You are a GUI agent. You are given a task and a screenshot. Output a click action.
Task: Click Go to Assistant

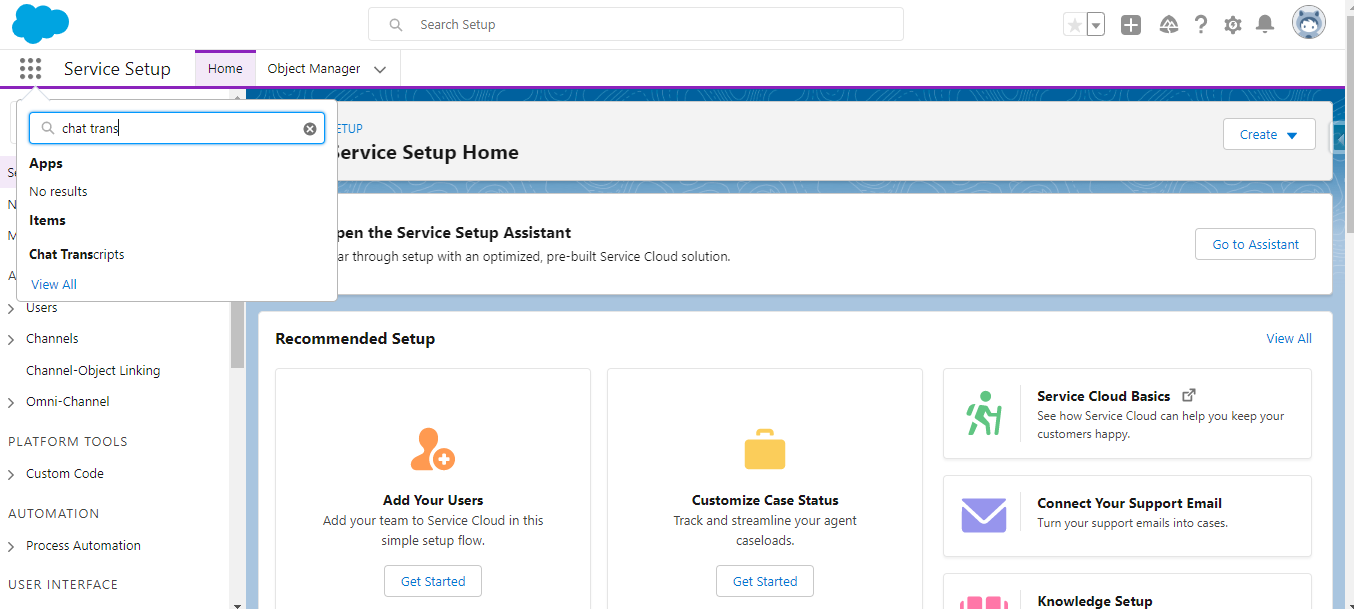tap(1255, 243)
